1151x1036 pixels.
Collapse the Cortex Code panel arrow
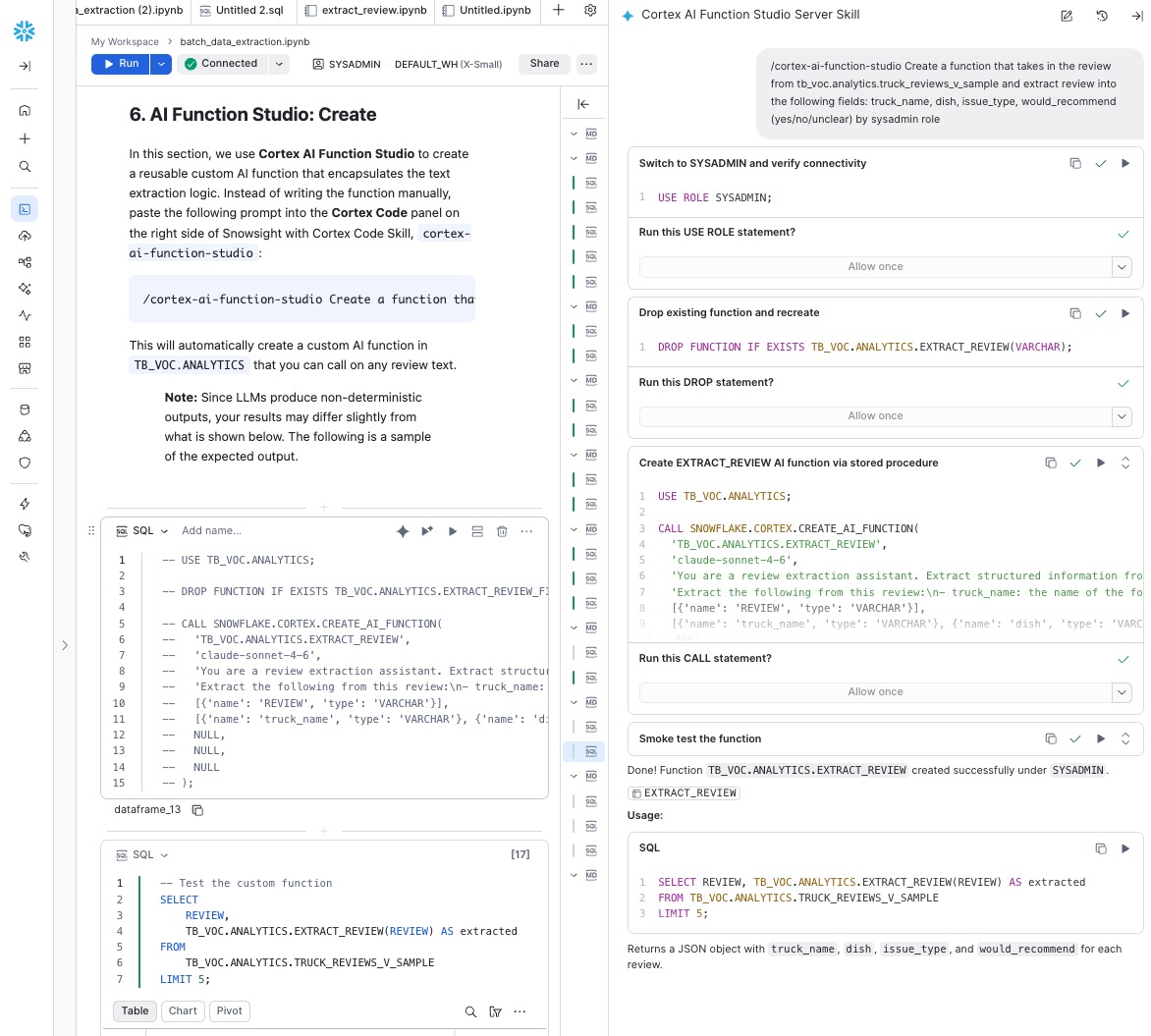(x=1136, y=16)
